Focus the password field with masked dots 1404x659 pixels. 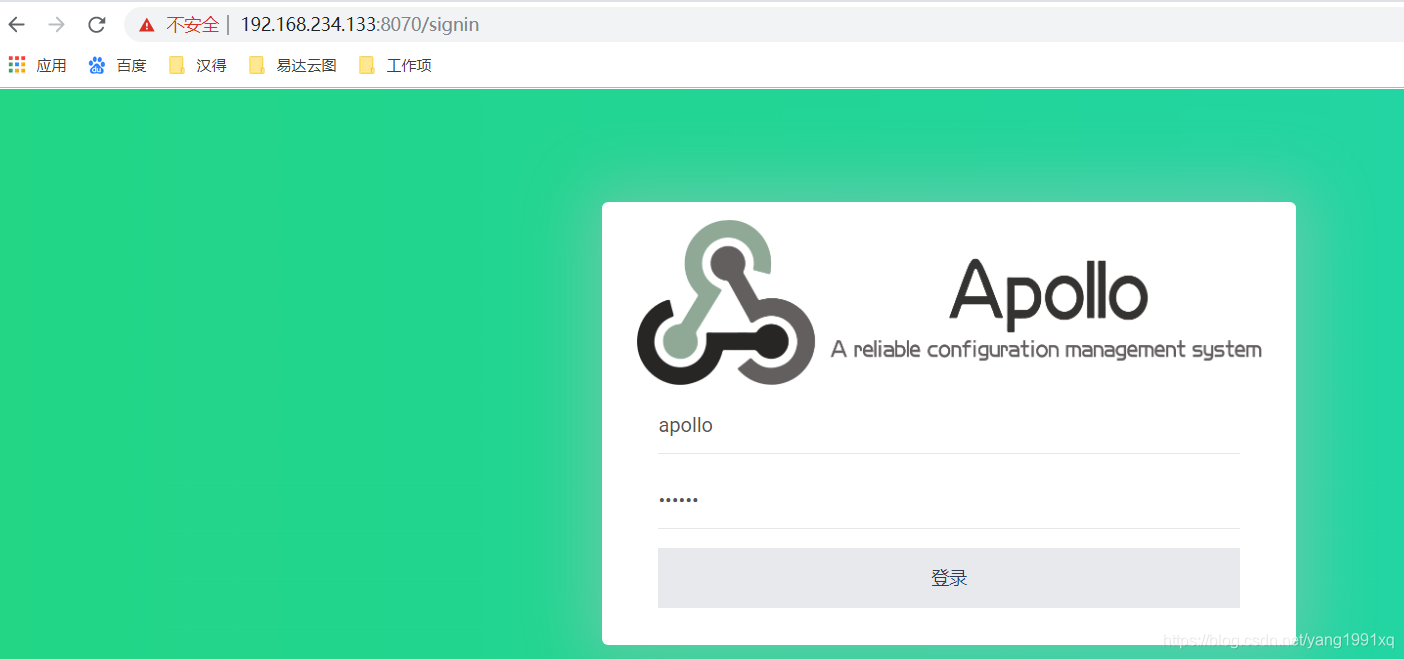(x=948, y=500)
